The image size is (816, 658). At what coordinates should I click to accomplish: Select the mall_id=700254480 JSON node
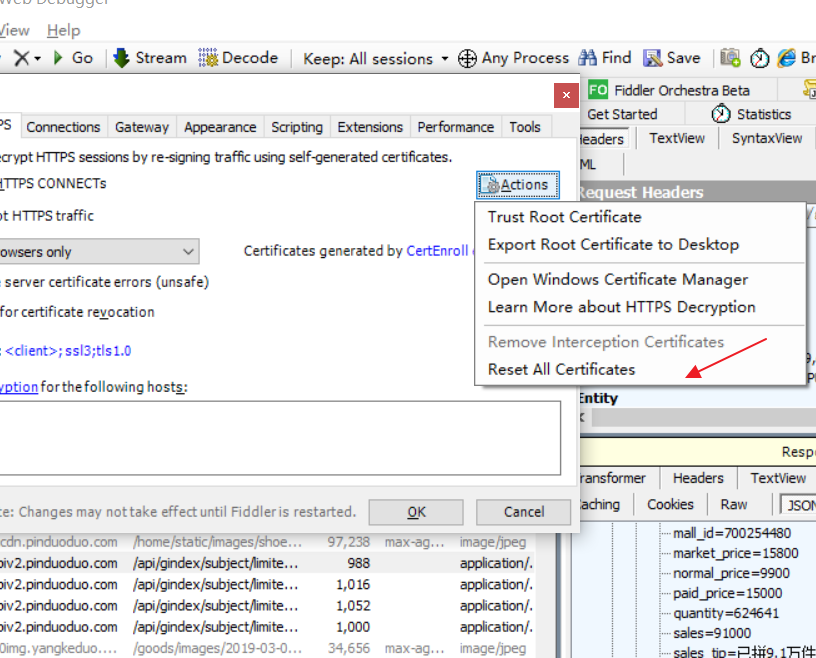(732, 533)
